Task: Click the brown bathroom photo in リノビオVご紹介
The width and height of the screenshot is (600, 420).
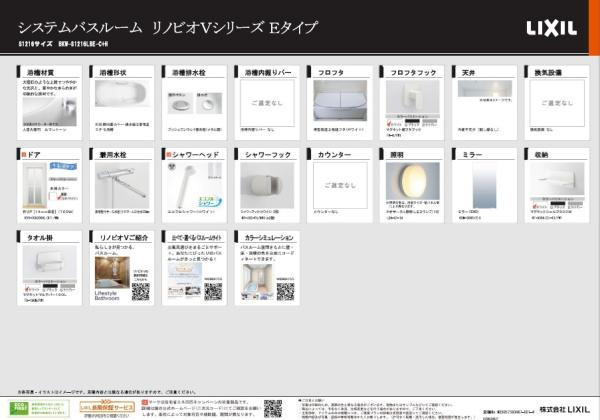Action: (112, 273)
